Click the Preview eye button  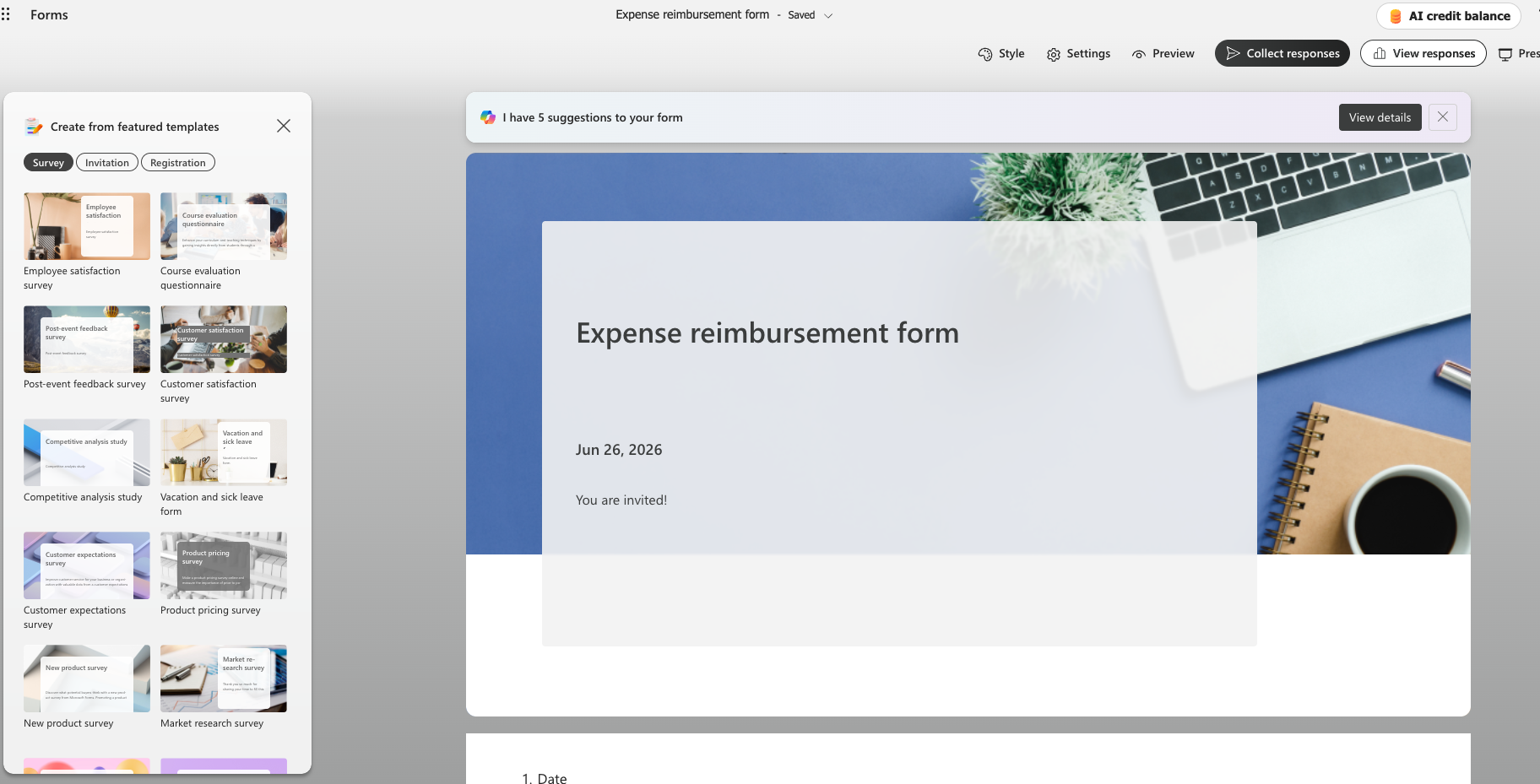(1163, 54)
